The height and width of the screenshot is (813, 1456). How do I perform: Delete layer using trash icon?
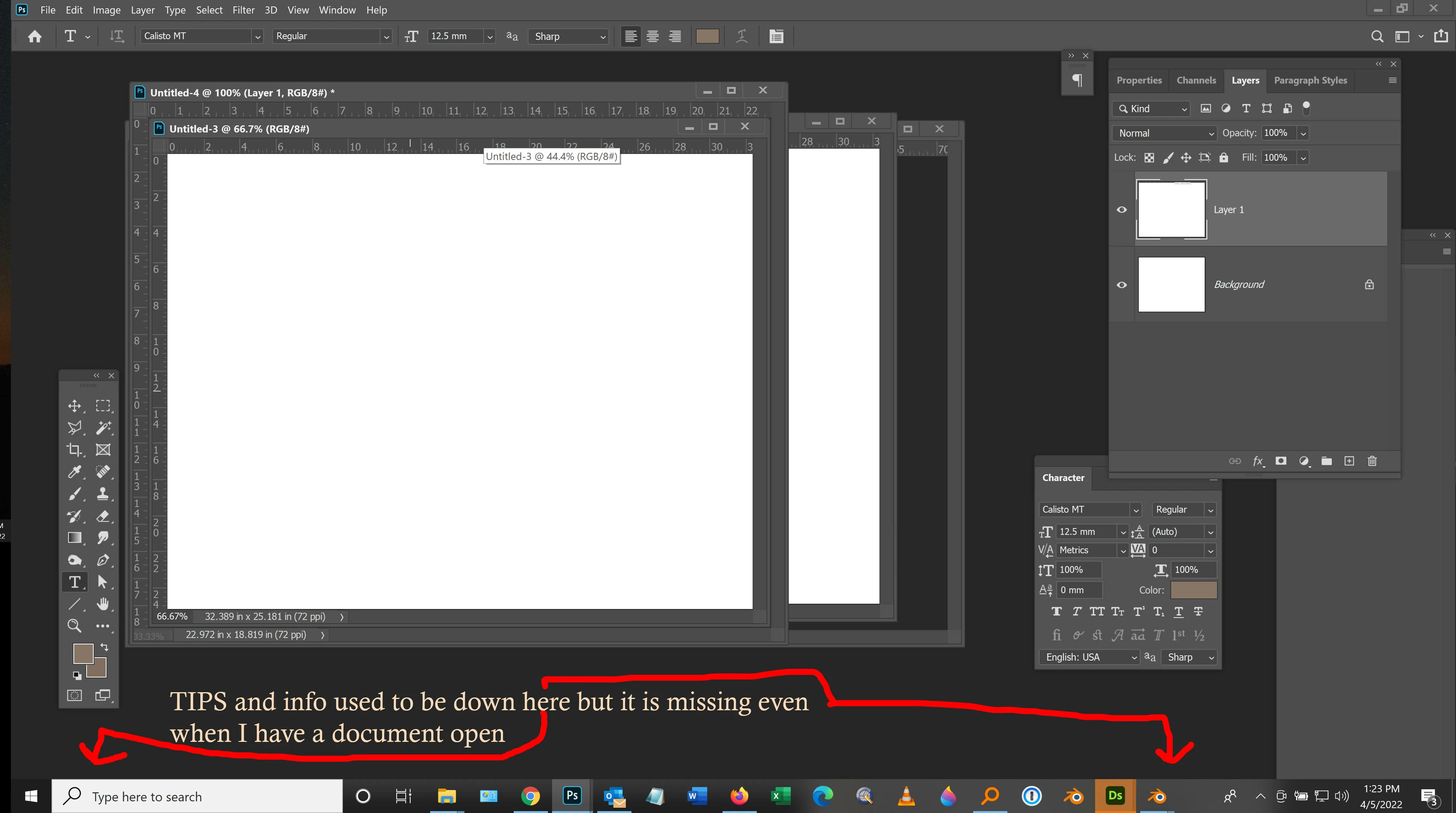pos(1372,461)
